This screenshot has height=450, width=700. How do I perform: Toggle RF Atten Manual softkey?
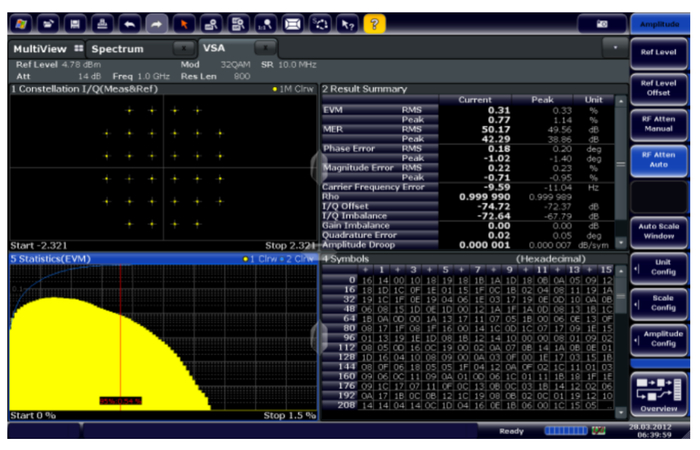point(658,125)
